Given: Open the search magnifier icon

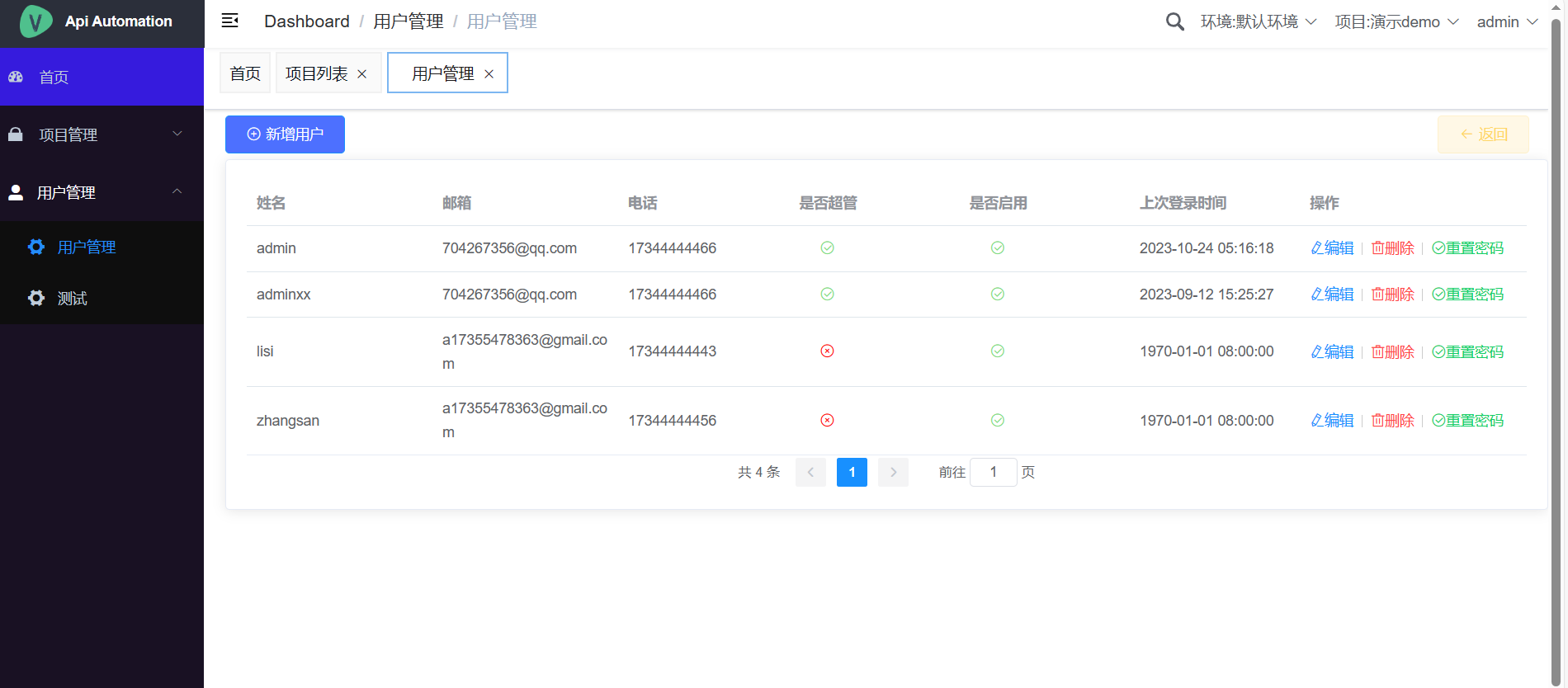Looking at the screenshot, I should coord(1174,21).
